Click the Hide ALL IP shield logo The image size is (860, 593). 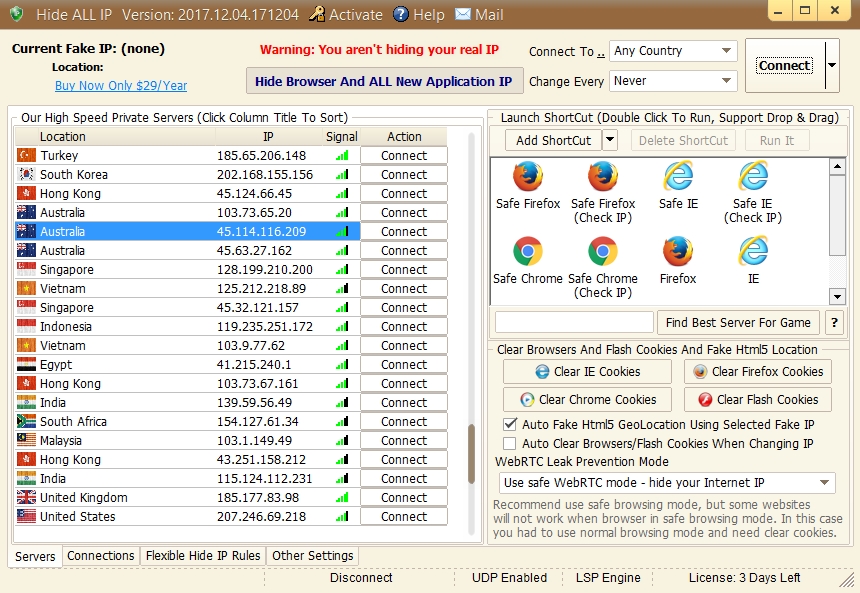point(16,14)
